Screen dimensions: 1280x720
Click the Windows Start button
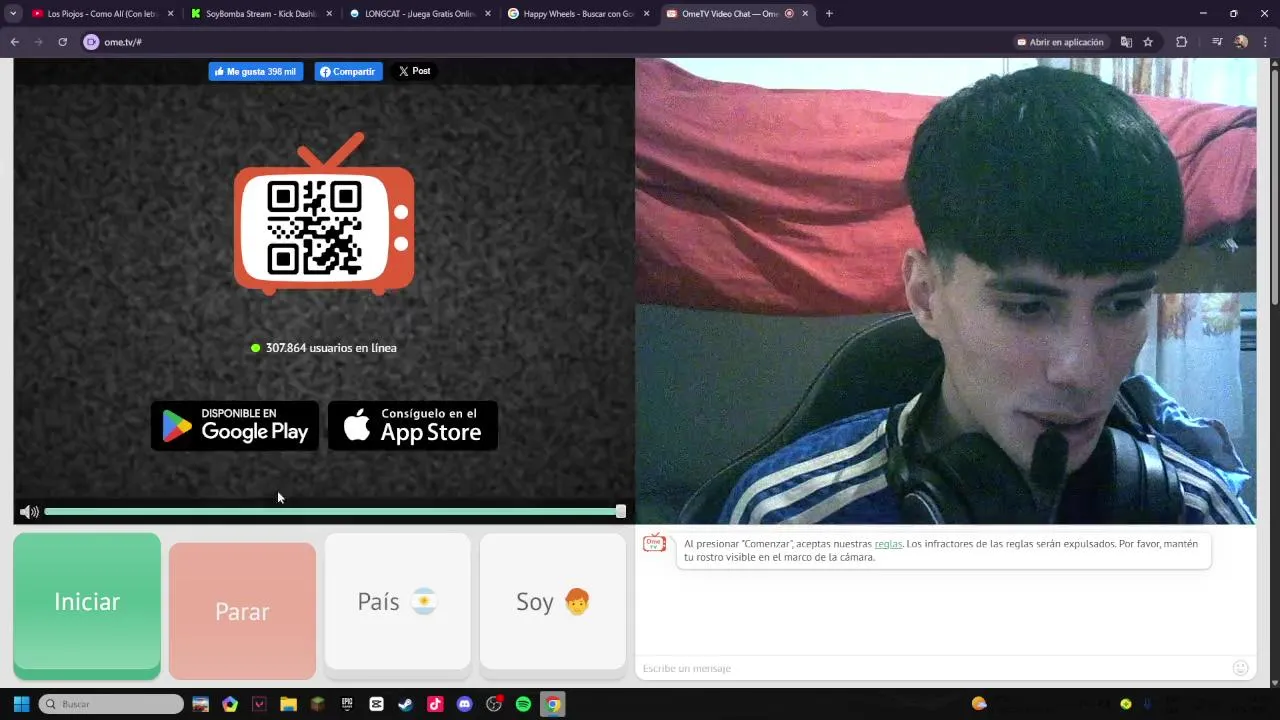coord(21,704)
